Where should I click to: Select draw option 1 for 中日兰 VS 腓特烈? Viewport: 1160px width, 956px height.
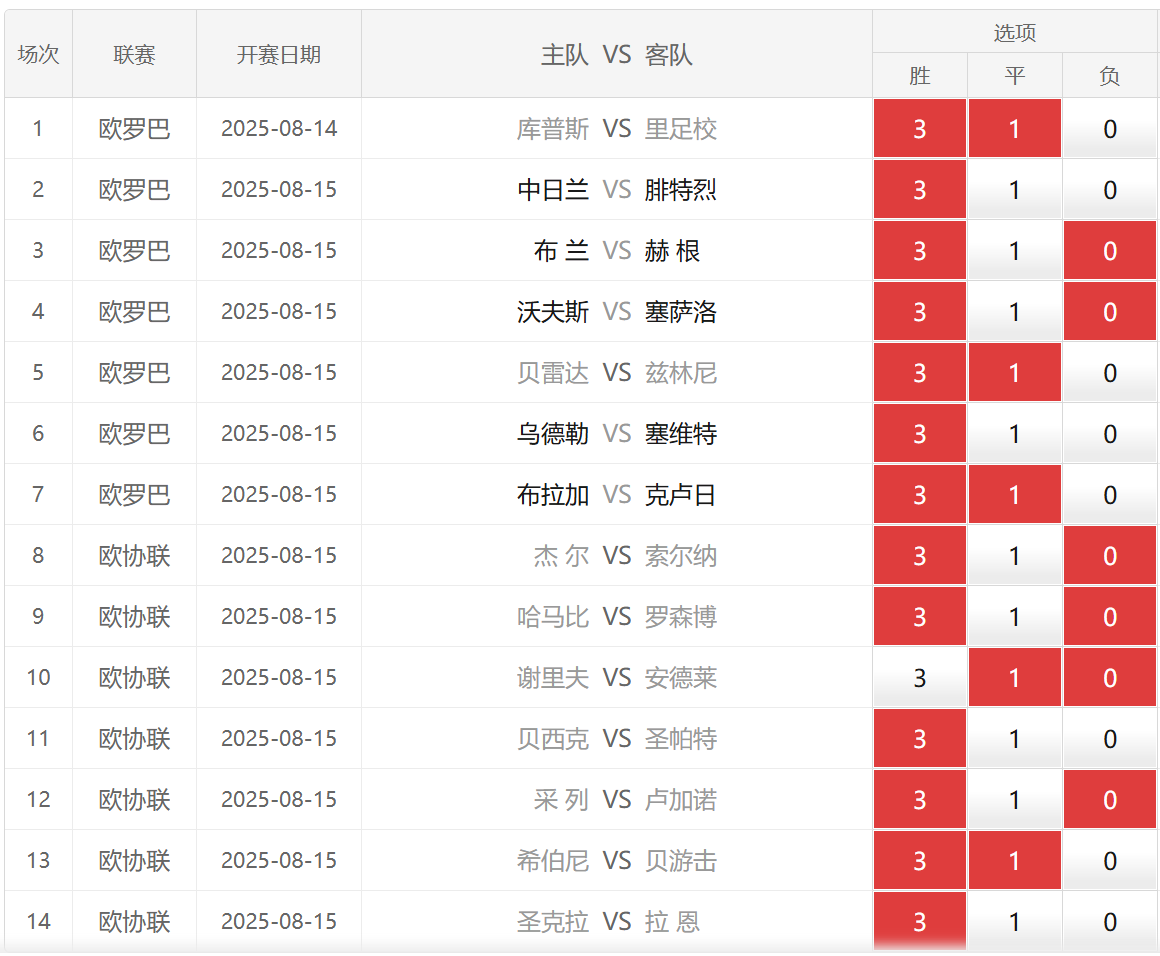(x=1014, y=189)
